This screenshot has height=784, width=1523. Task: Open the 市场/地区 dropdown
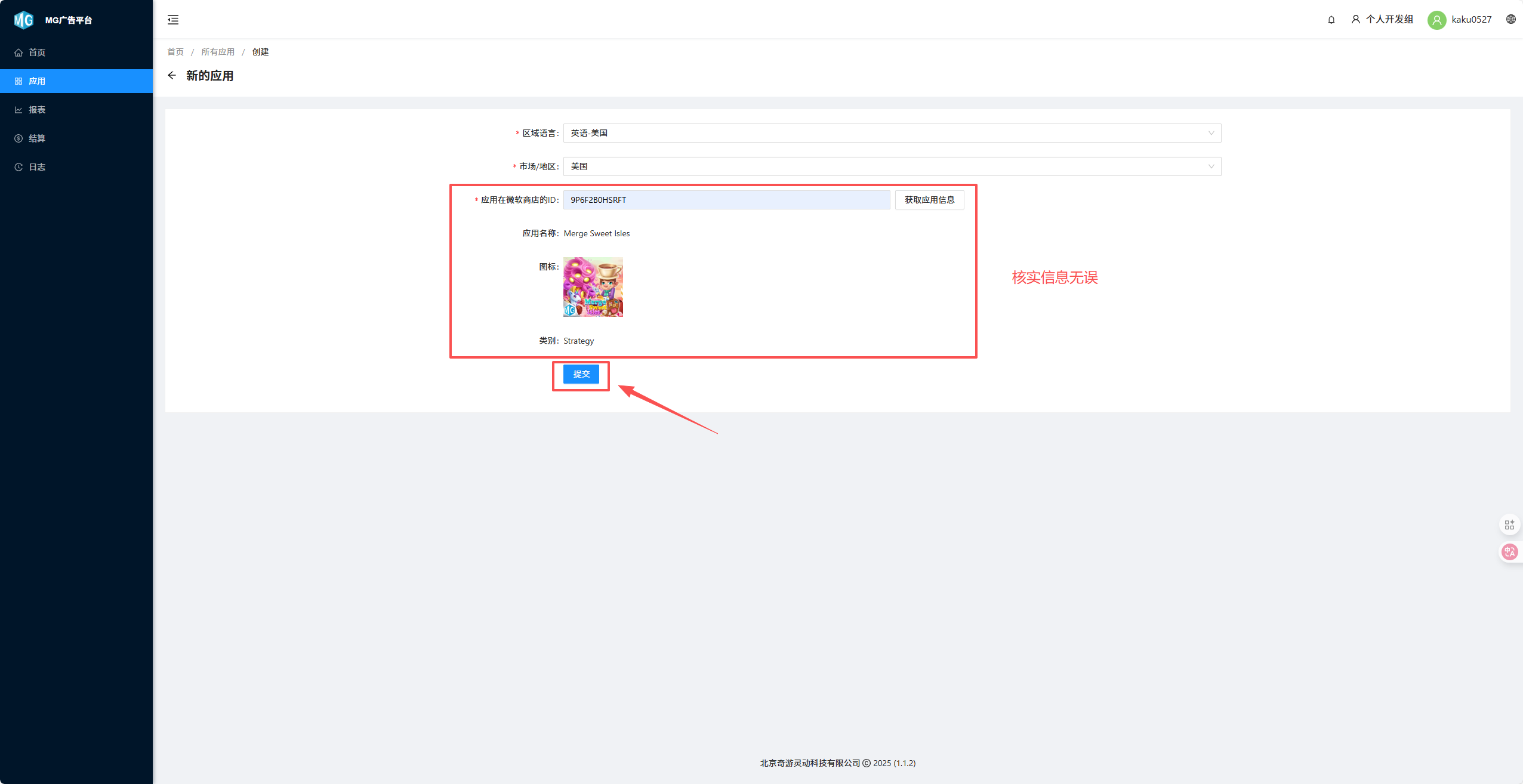tap(892, 166)
